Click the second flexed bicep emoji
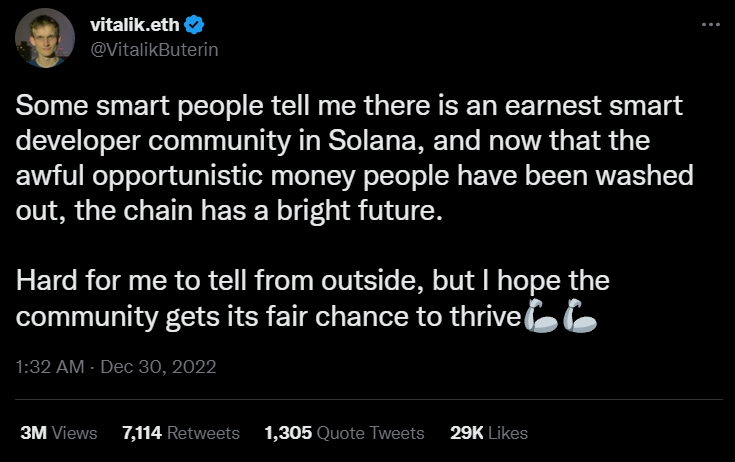The height and width of the screenshot is (462, 735). pyautogui.click(x=581, y=318)
